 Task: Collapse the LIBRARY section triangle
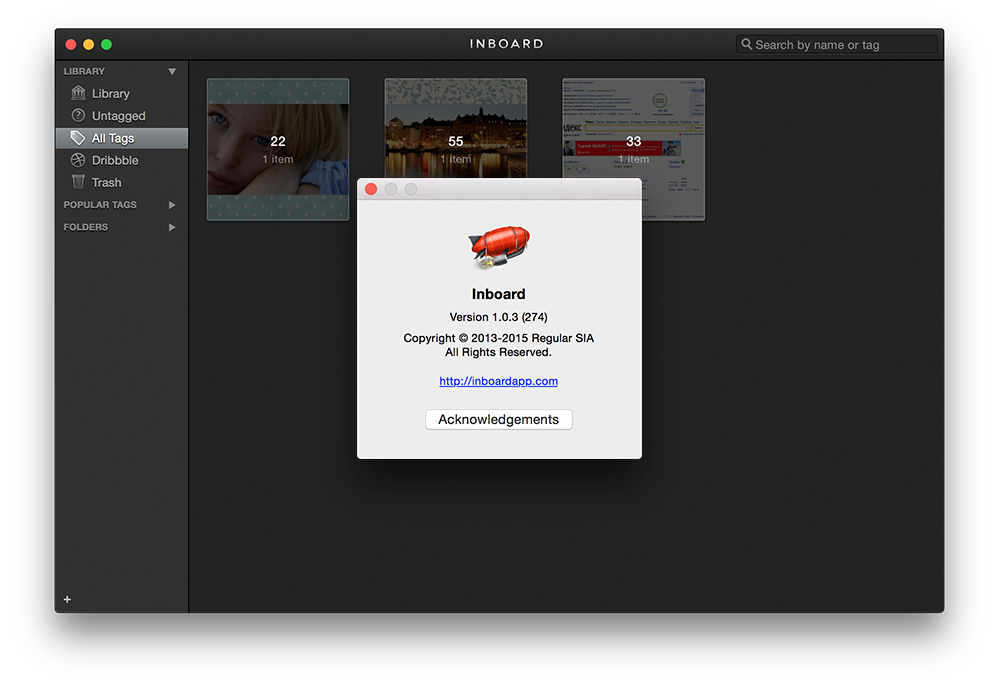(172, 72)
